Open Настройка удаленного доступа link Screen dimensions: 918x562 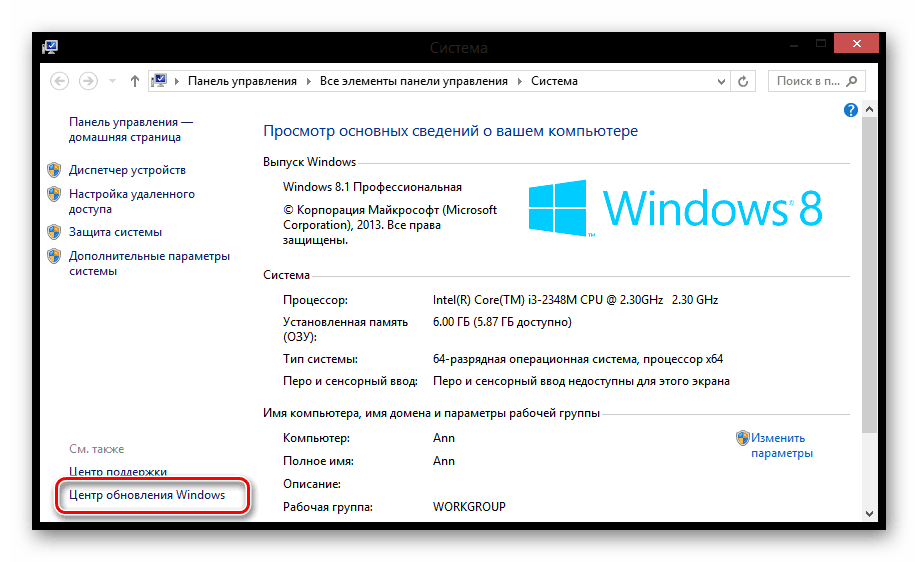pos(132,201)
